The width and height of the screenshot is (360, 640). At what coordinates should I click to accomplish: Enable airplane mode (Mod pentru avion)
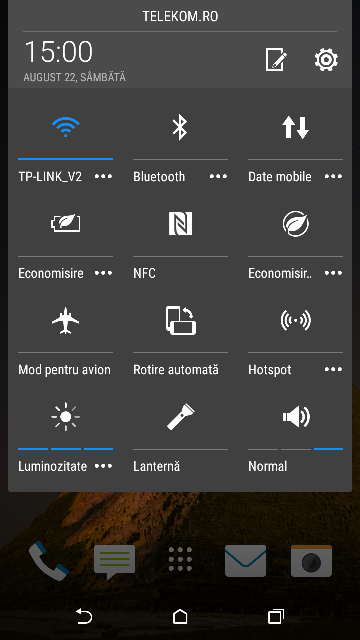65,320
